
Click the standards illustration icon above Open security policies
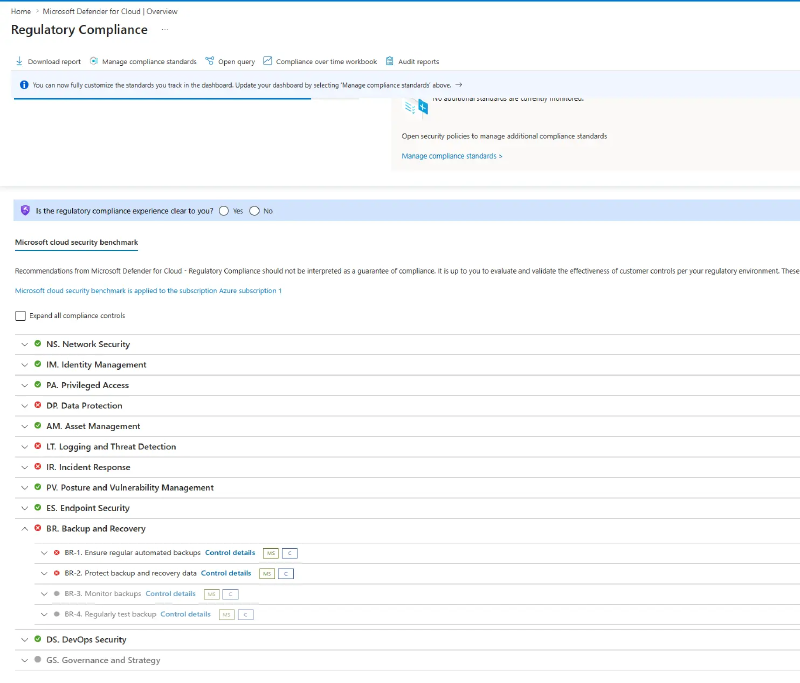click(416, 107)
